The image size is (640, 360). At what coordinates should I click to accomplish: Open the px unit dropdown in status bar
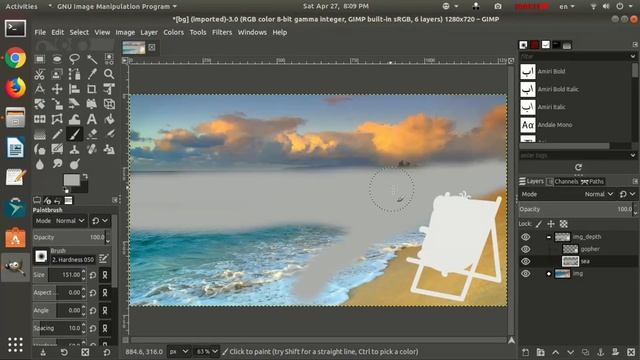[x=179, y=351]
